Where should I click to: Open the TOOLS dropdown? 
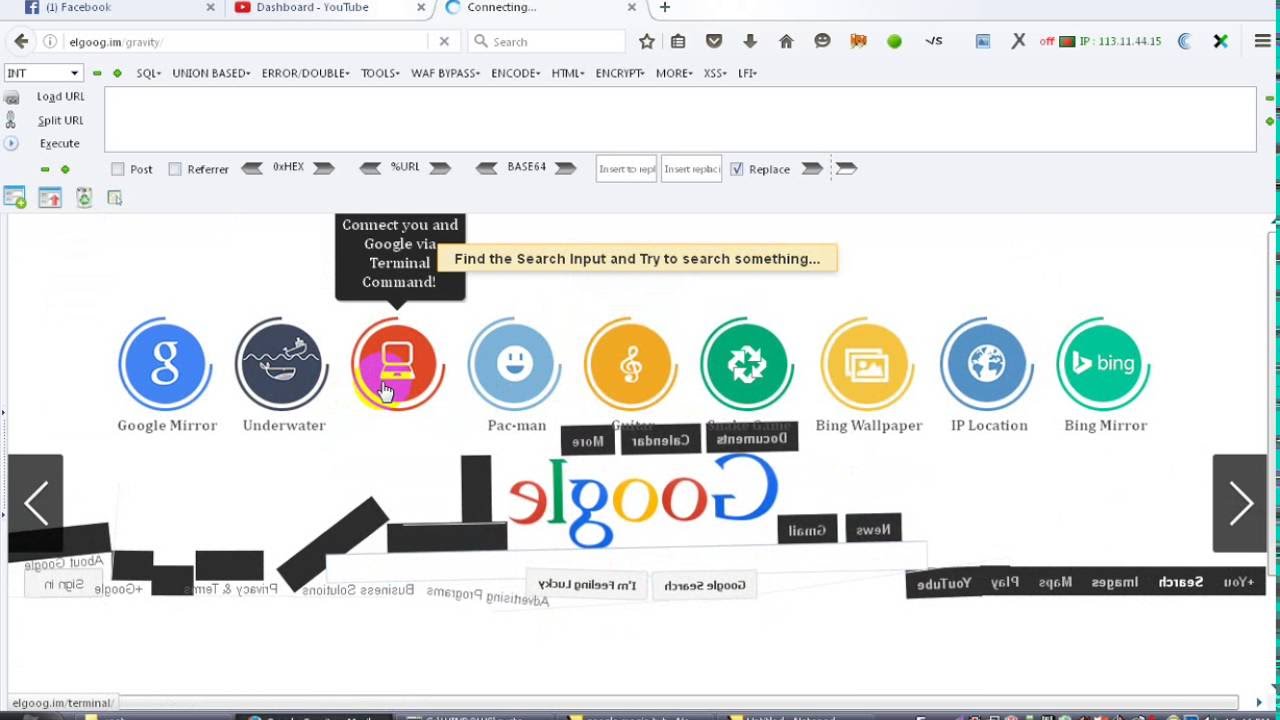tap(380, 73)
